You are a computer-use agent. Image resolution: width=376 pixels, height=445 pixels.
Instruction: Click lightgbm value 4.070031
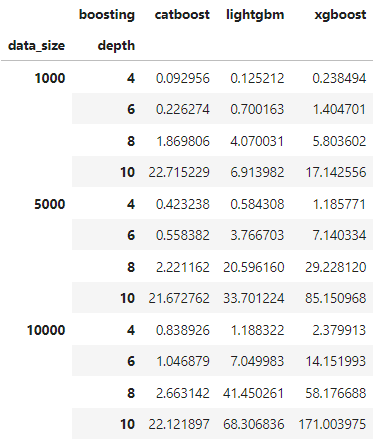tap(257, 141)
